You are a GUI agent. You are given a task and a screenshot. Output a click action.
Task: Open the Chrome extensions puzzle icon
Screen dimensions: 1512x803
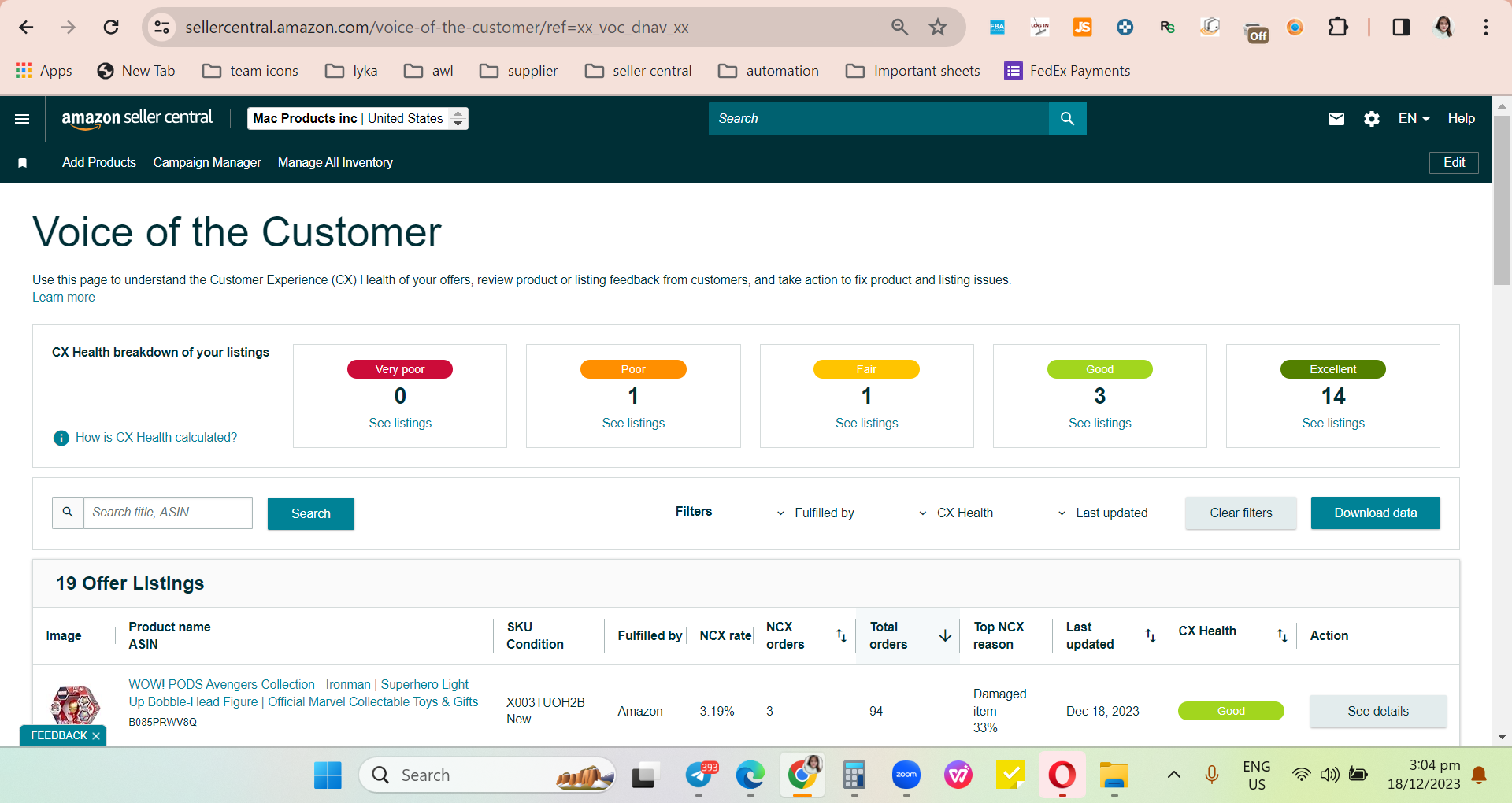(x=1338, y=28)
